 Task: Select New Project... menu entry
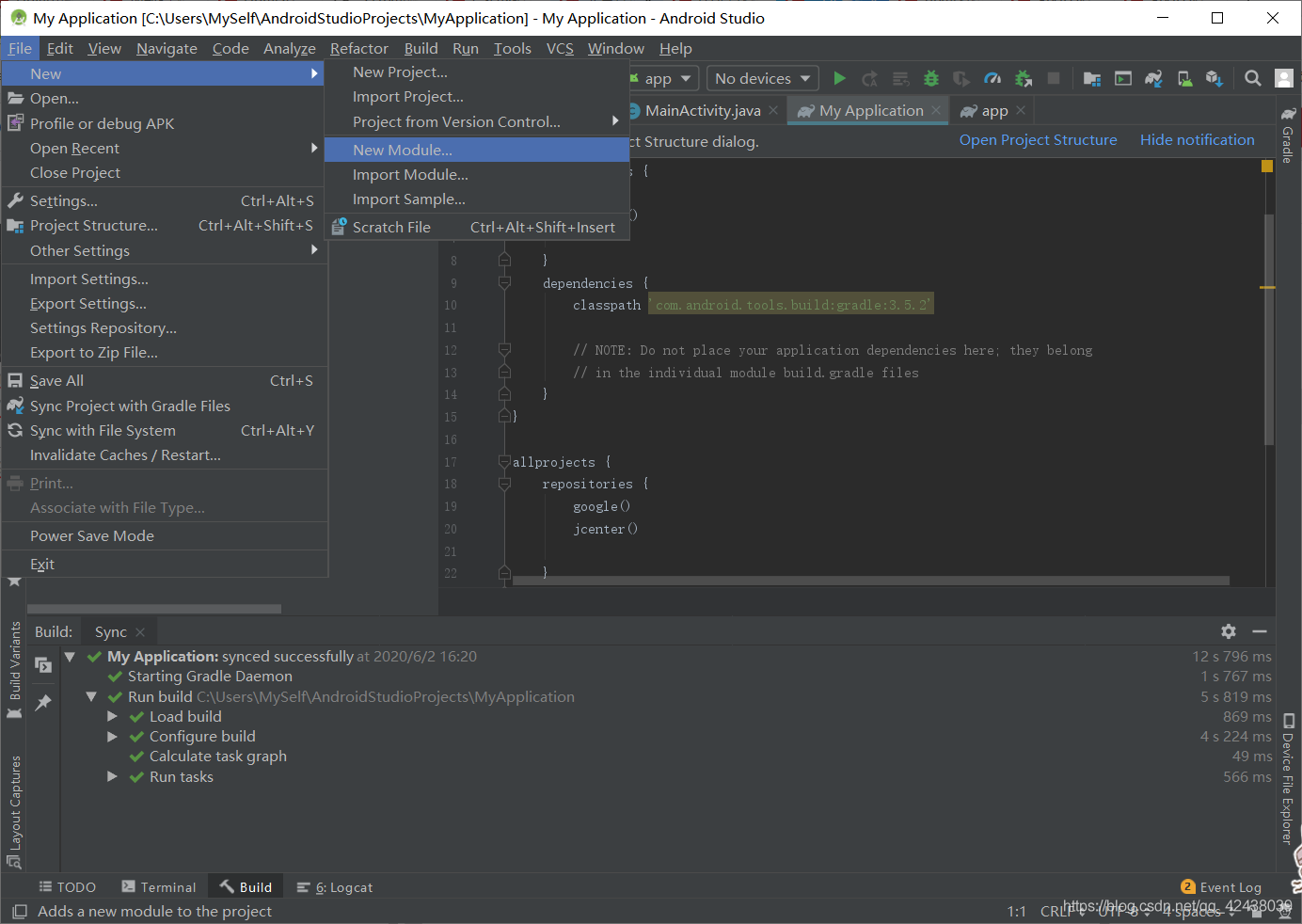(476, 72)
